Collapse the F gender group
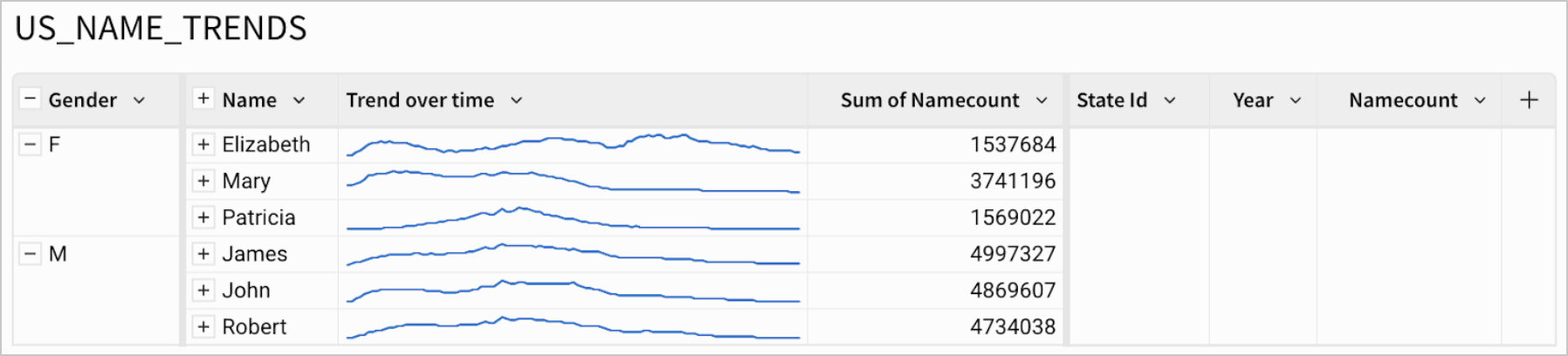The height and width of the screenshot is (356, 1568). (x=31, y=144)
